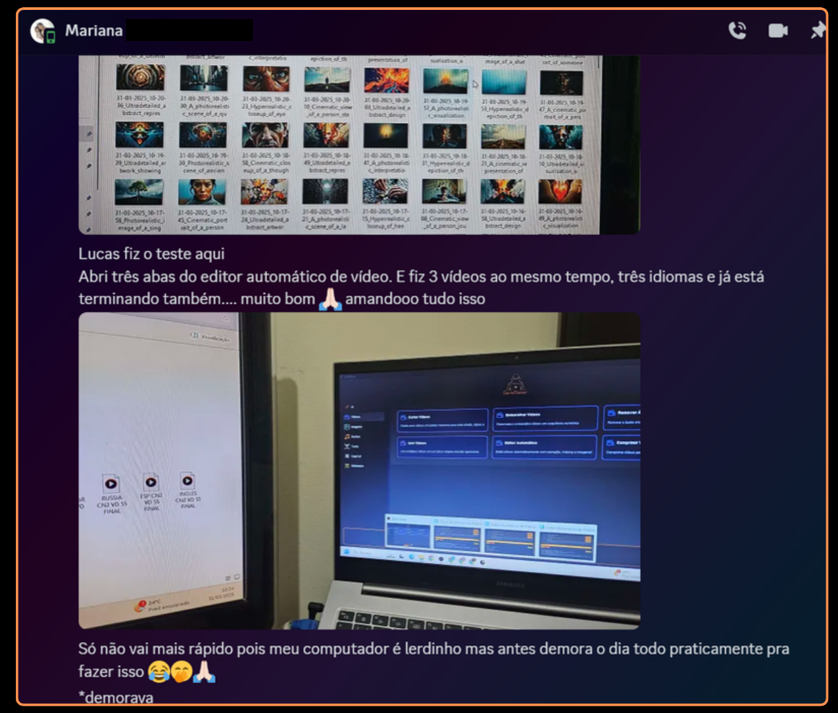838x713 pixels.
Task: Click the 'Embaralhar Vídeos' card on the laptop
Action: 545,420
